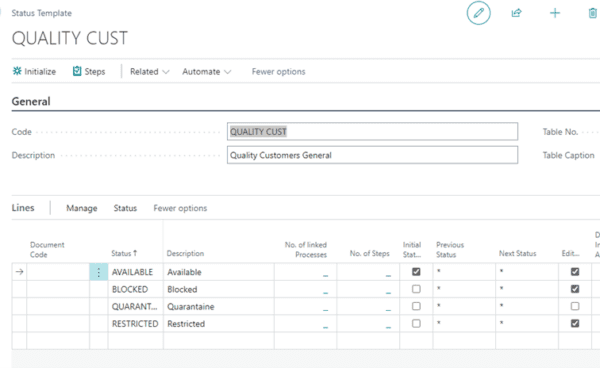Toggle Initial Status checkbox for RESTRICTED
Viewport: 600px width, 368px height.
416,323
